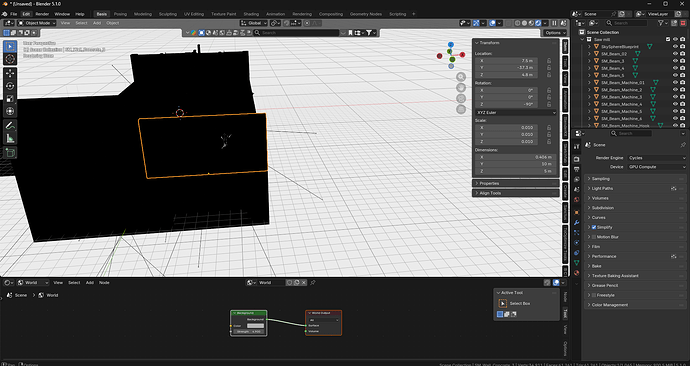Choose the Rotate tool
Image resolution: width=690 pixels, height=366 pixels.
10,86
